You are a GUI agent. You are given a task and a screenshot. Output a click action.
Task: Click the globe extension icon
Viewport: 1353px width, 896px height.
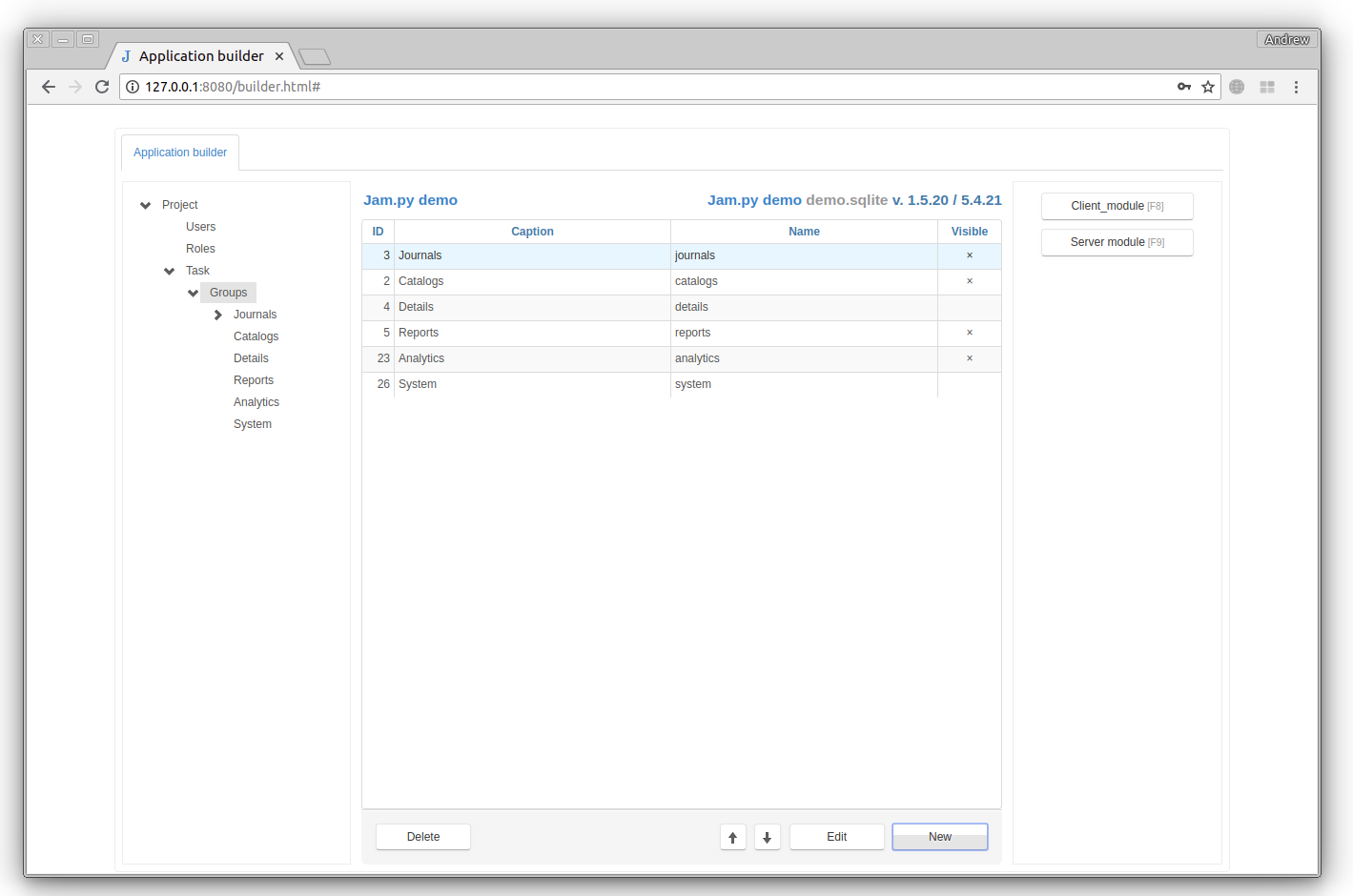pos(1237,87)
